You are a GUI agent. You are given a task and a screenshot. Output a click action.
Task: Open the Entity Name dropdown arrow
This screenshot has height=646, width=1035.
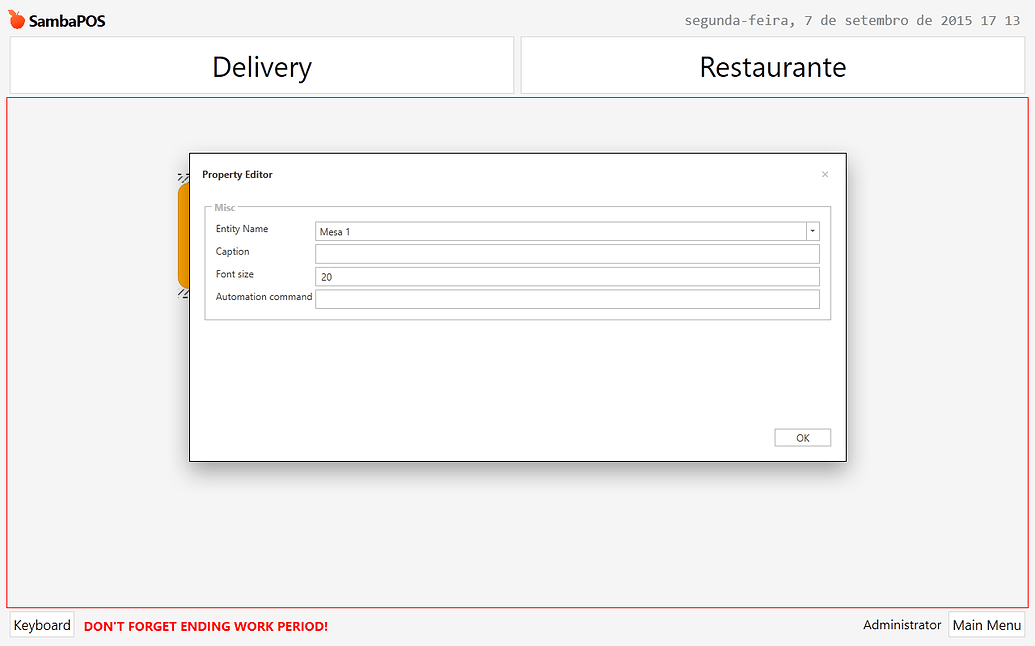[812, 231]
